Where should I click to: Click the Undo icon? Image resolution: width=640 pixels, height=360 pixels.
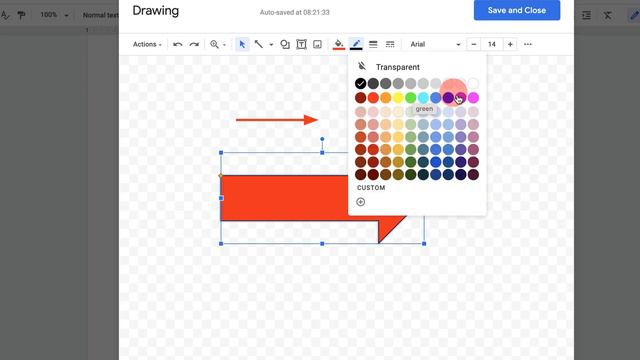coord(178,44)
